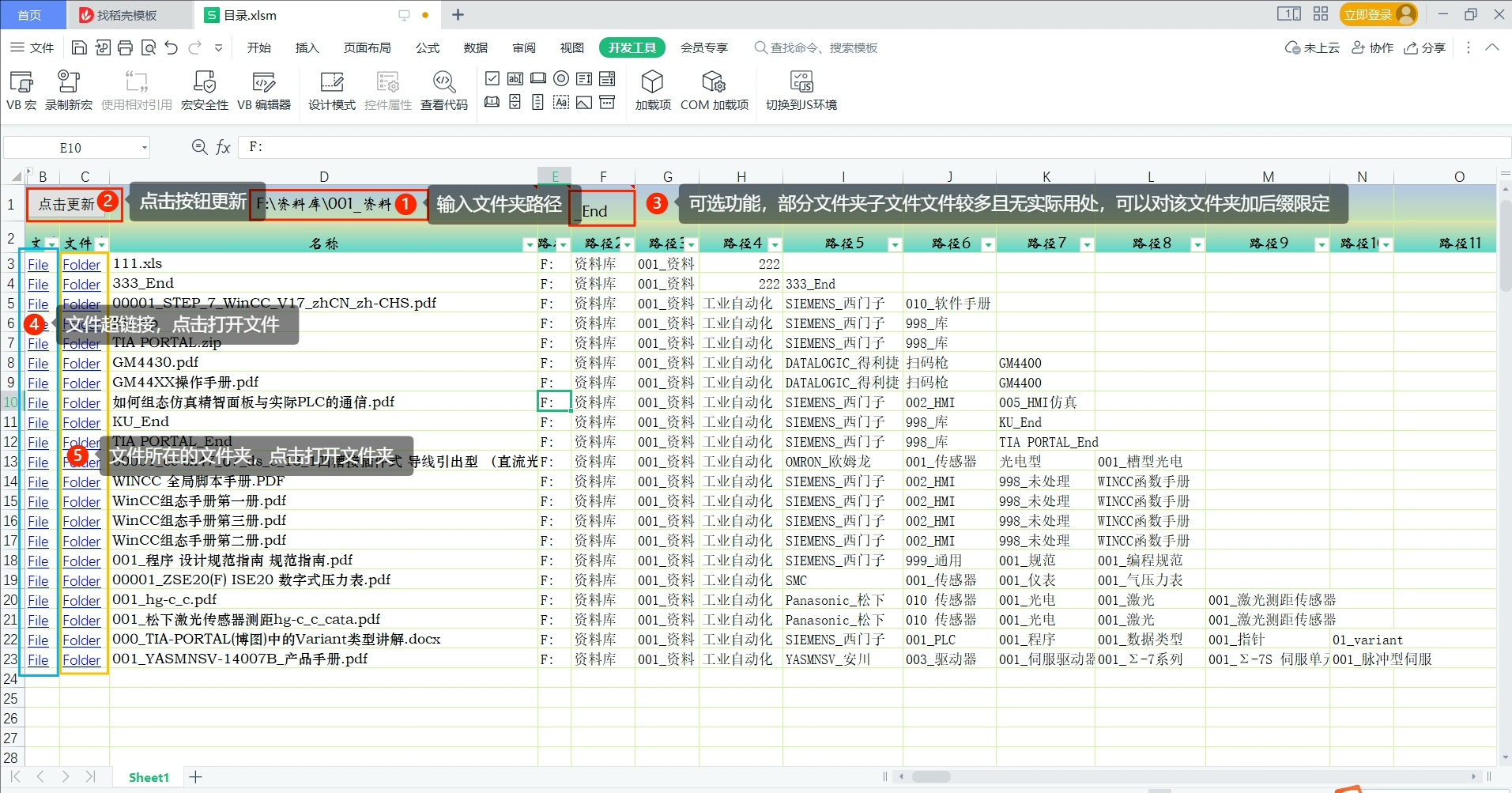Start recording a new macro
This screenshot has height=793, width=1512.
coord(69,90)
